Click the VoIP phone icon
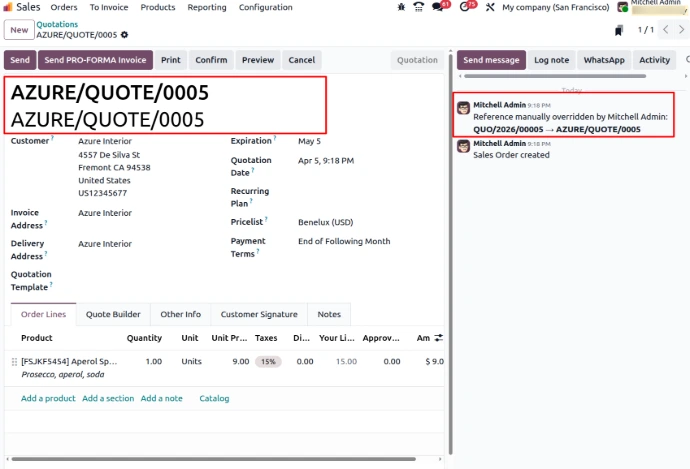The width and height of the screenshot is (690, 469). coord(418,7)
